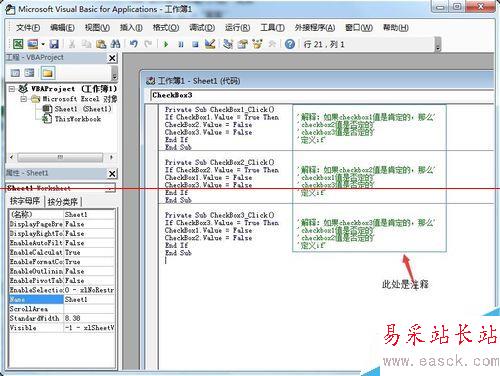Open the 帮助(H) menu
Image resolution: width=500 pixels, height=376 pixels.
tap(395, 27)
